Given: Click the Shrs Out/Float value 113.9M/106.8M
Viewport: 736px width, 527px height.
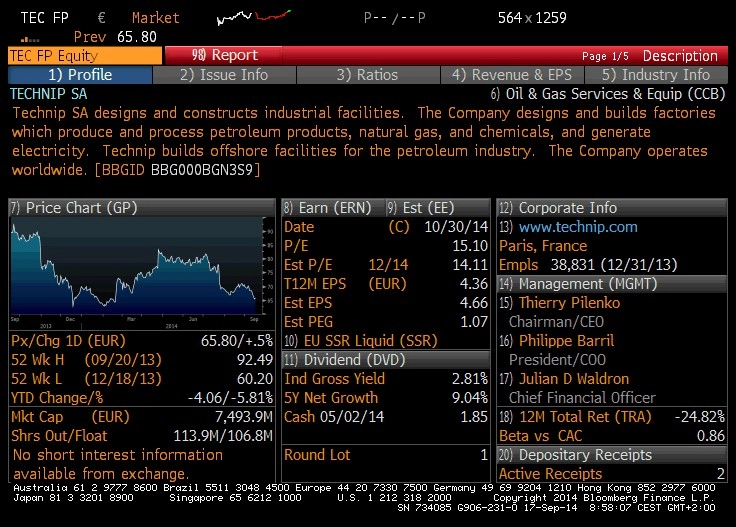Looking at the screenshot, I should [223, 436].
